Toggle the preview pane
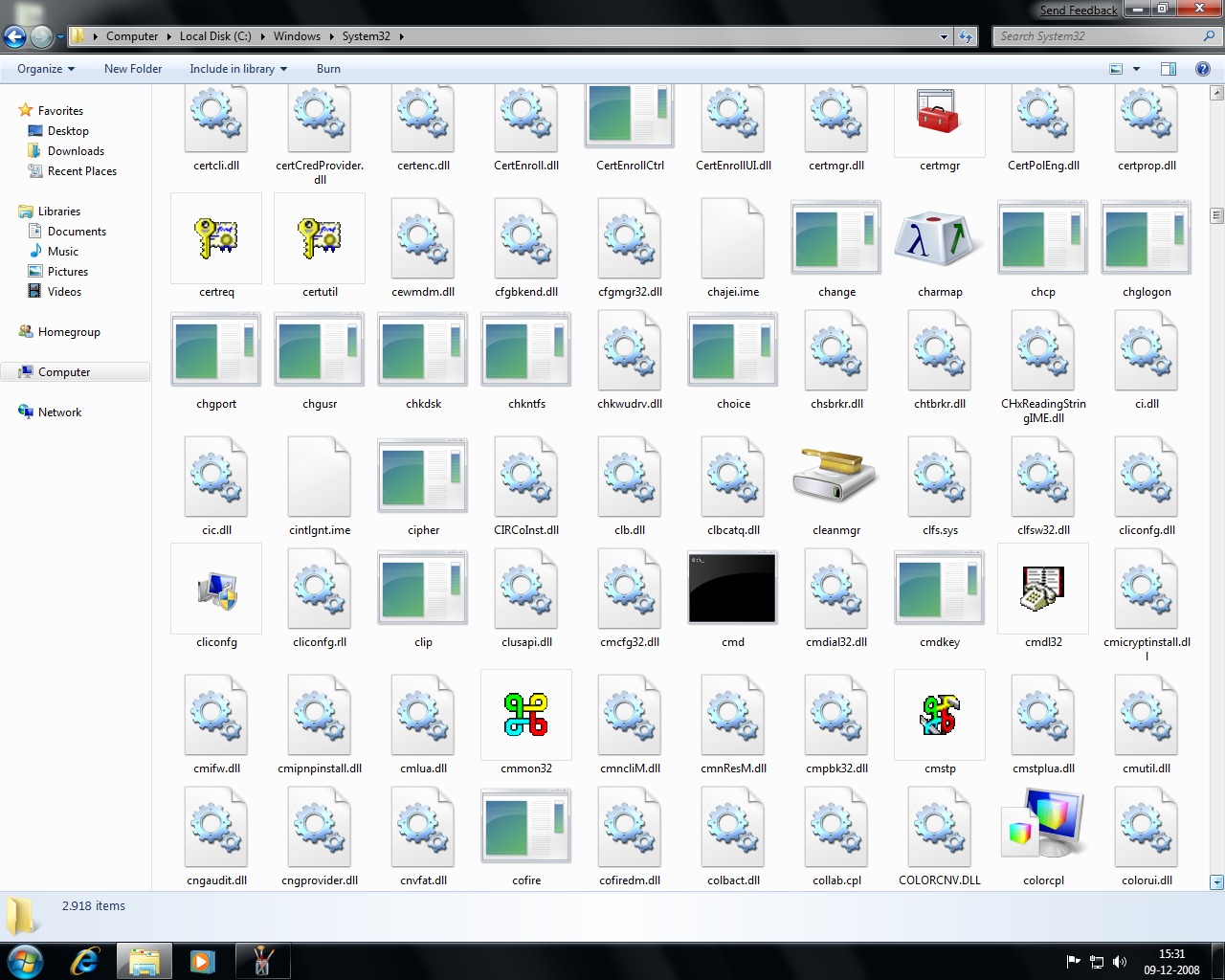1225x980 pixels. [x=1168, y=68]
